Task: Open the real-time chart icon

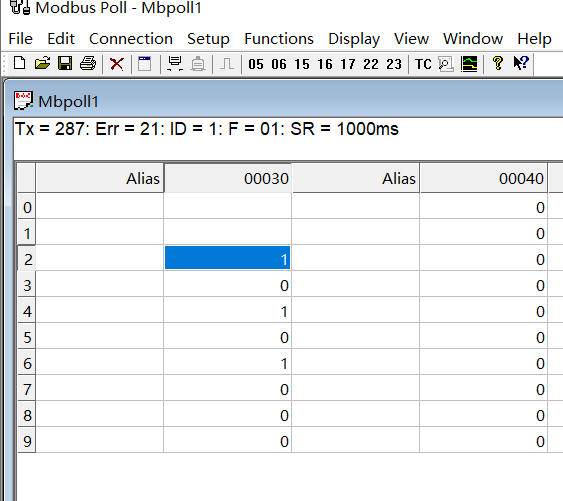Action: (469, 64)
